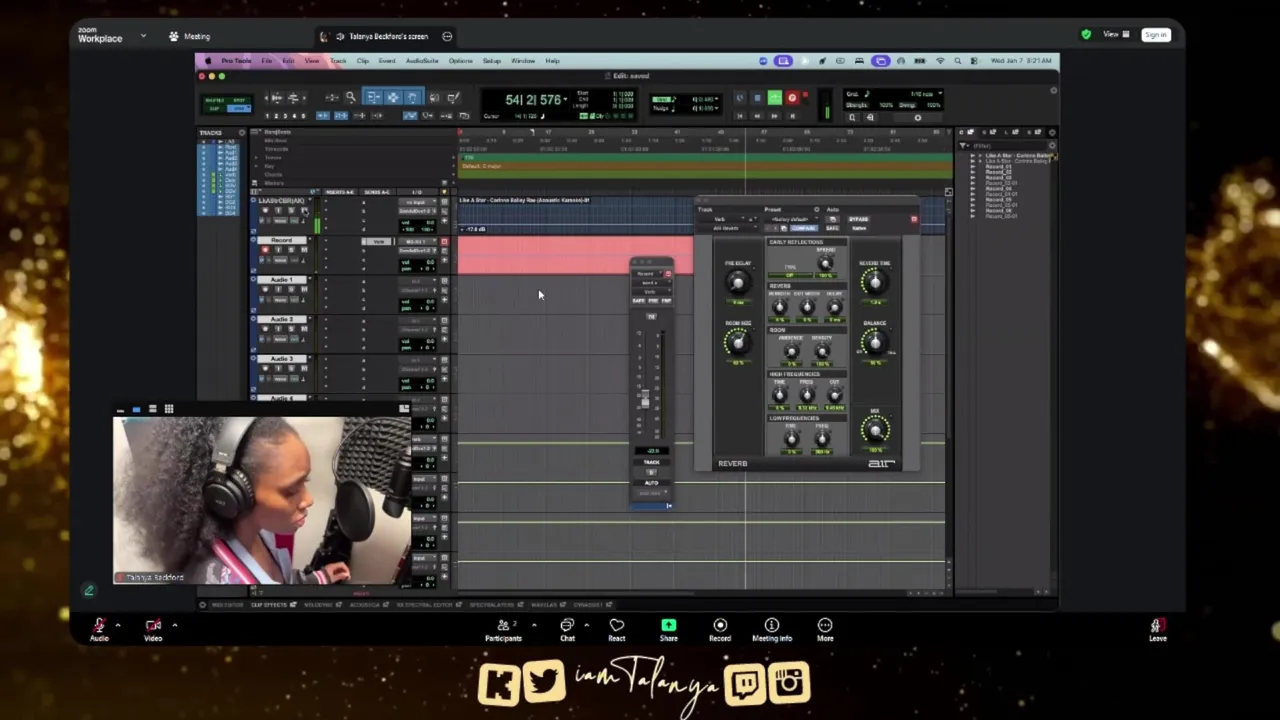Toggle Spot edit mode
Screen dimensions: 1280x720
tap(239, 100)
